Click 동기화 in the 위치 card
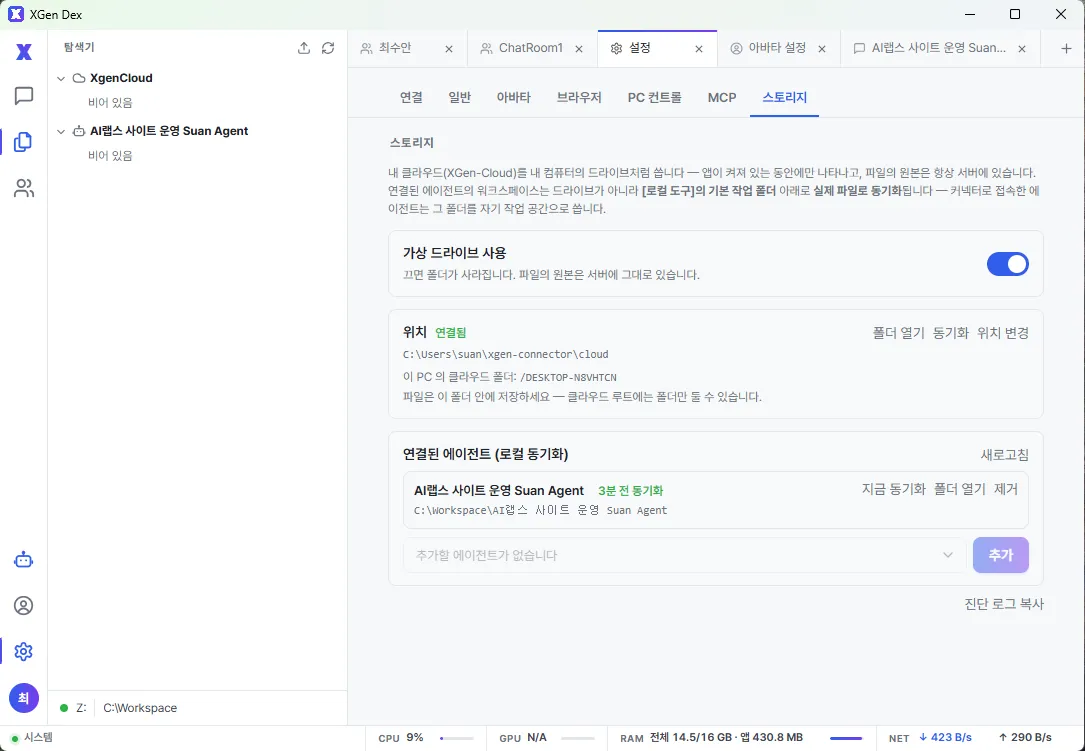 [x=951, y=333]
